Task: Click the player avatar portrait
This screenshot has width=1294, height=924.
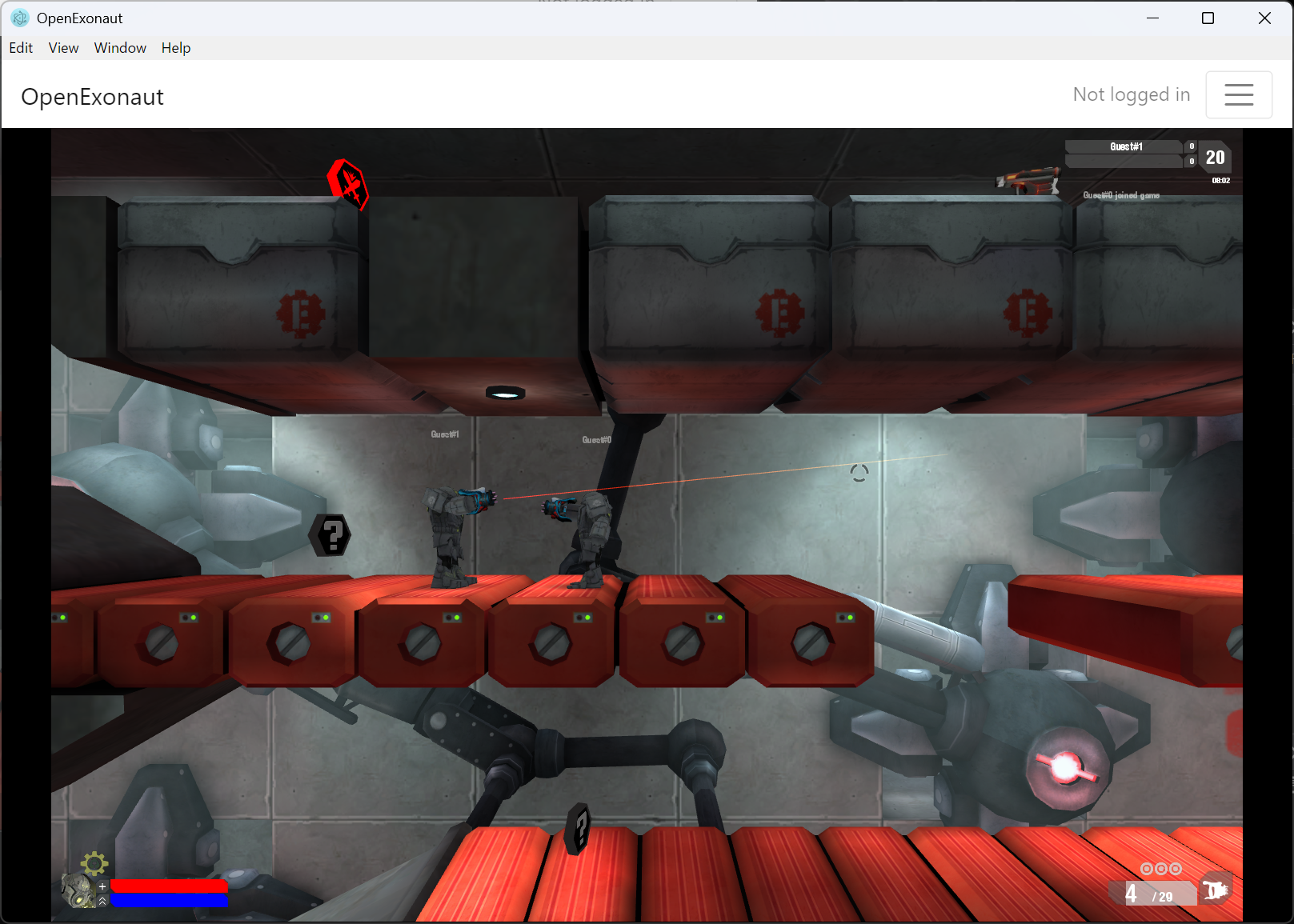Action: tap(78, 890)
